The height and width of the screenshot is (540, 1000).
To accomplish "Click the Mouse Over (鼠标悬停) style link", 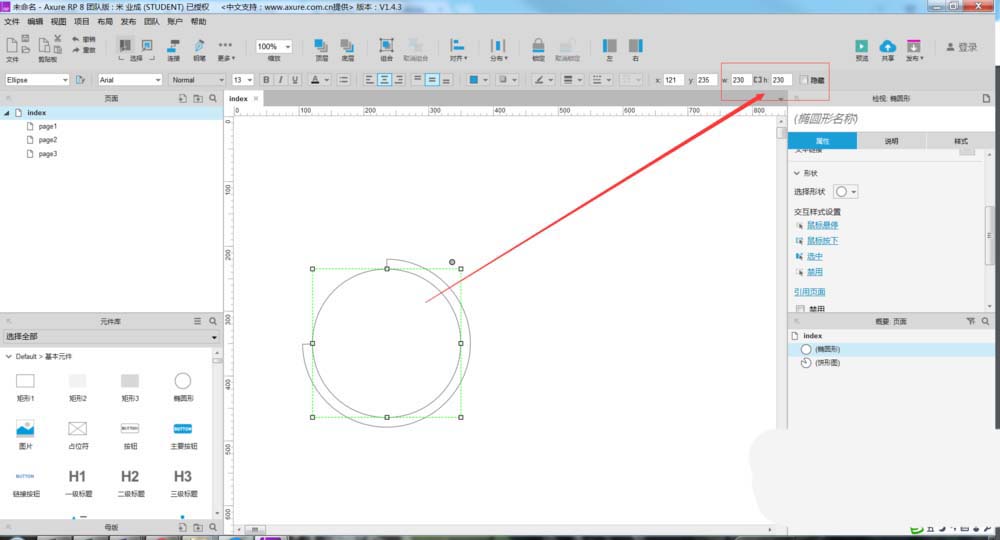I will pos(822,225).
